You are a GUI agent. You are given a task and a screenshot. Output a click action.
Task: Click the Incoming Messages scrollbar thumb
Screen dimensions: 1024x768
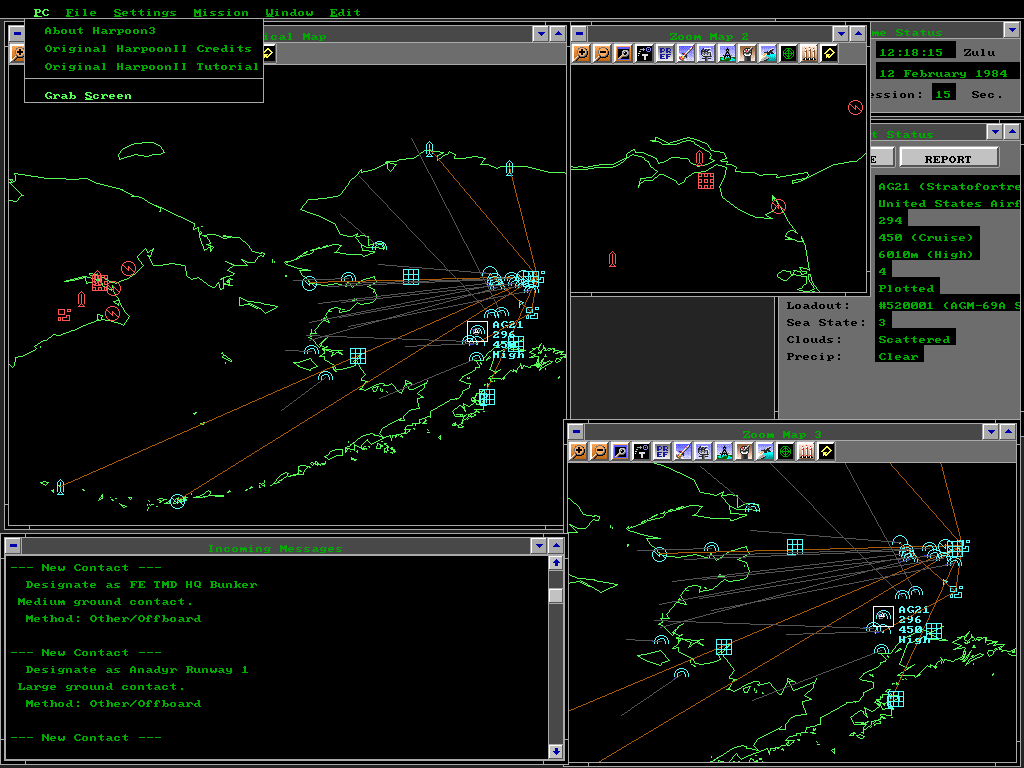pos(556,596)
